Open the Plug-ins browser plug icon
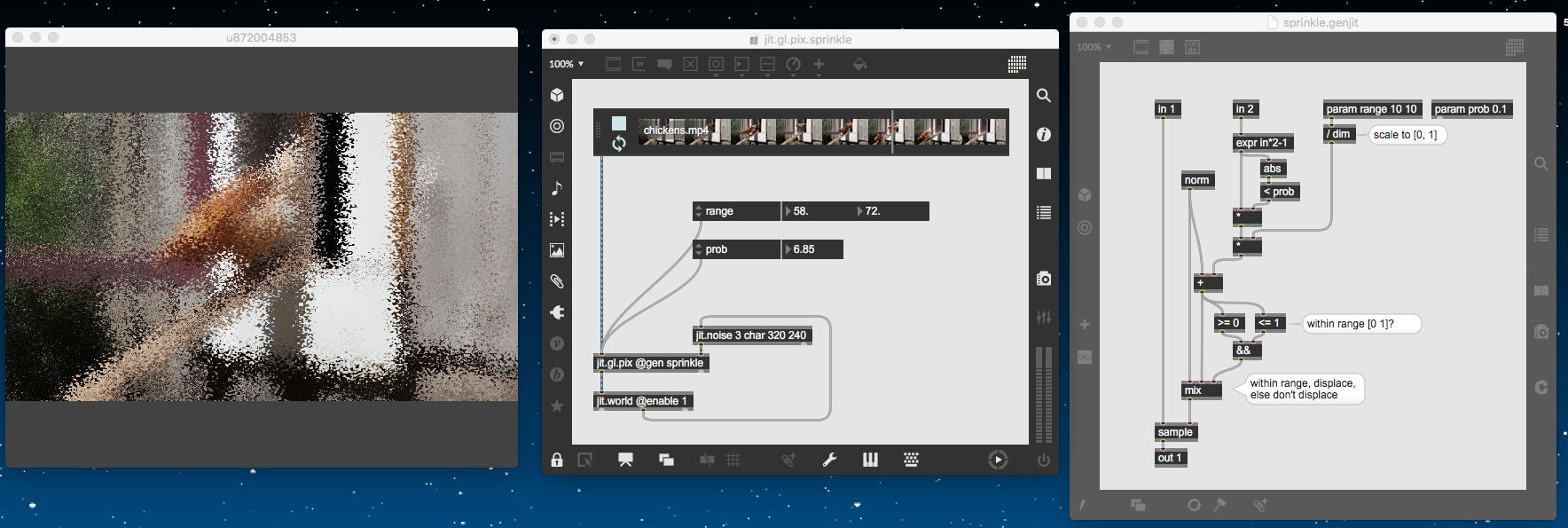Image resolution: width=1568 pixels, height=528 pixels. tap(557, 312)
